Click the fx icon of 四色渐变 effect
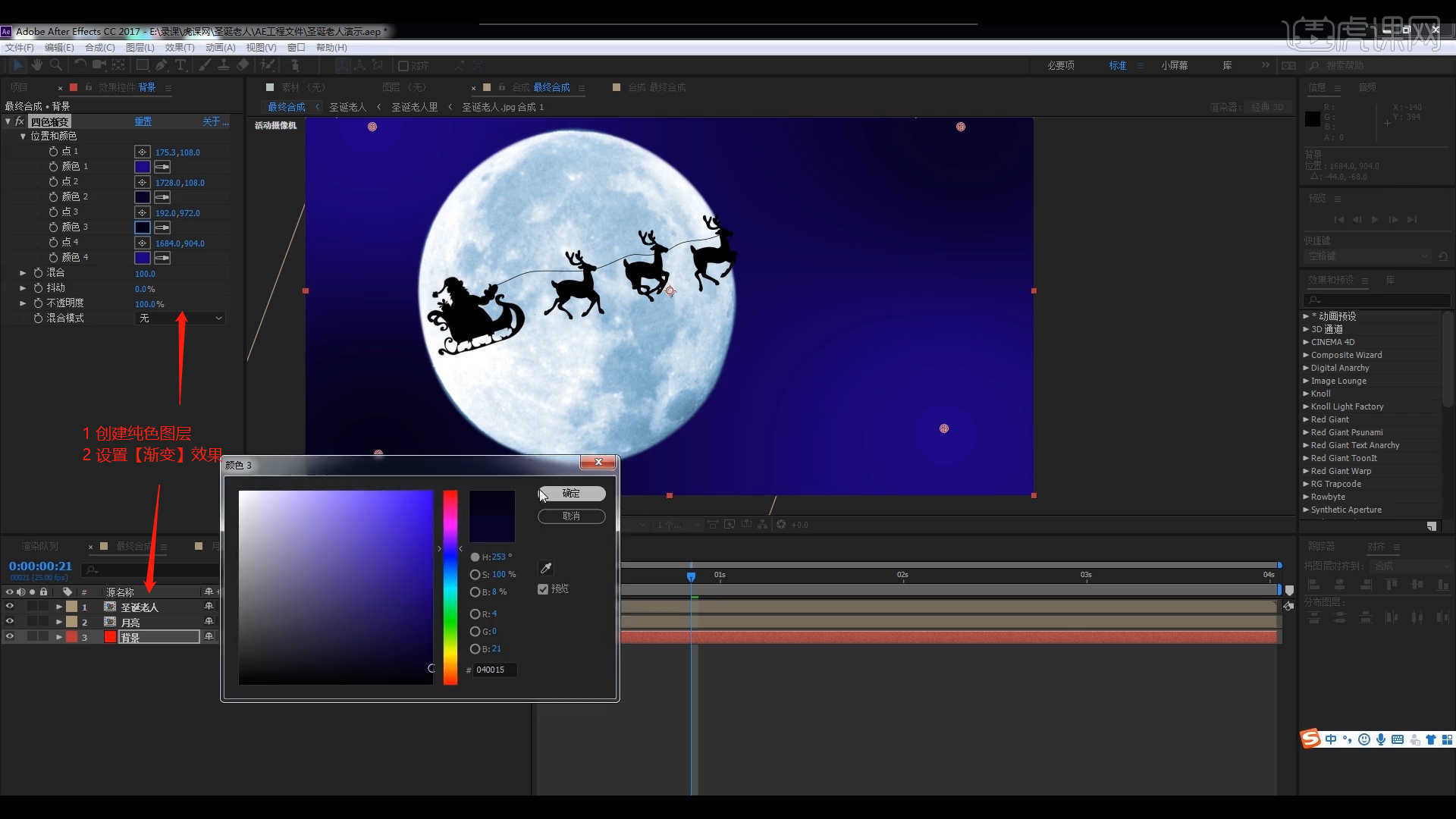Screen dimensions: 1456x819 (20, 121)
